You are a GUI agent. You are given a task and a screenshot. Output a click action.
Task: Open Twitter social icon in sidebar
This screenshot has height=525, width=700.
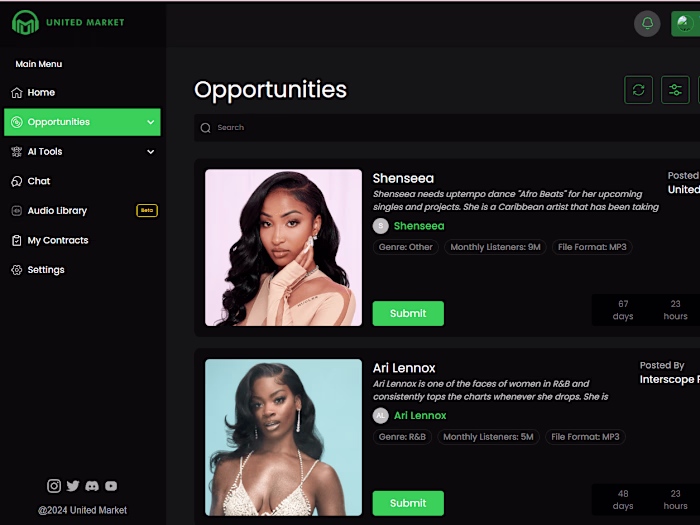pyautogui.click(x=73, y=486)
